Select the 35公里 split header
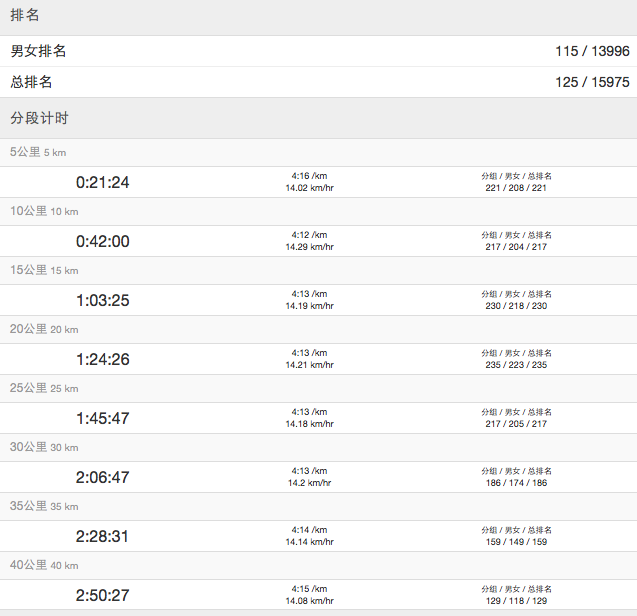Screen dimensions: 637x616 pyautogui.click(x=43, y=507)
